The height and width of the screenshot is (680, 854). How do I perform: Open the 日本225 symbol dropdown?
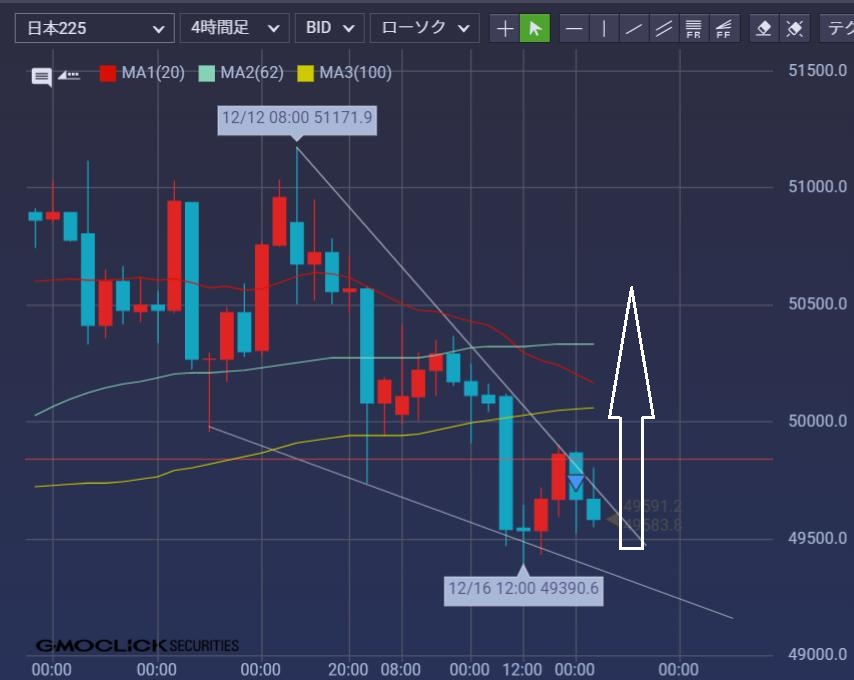(93, 28)
